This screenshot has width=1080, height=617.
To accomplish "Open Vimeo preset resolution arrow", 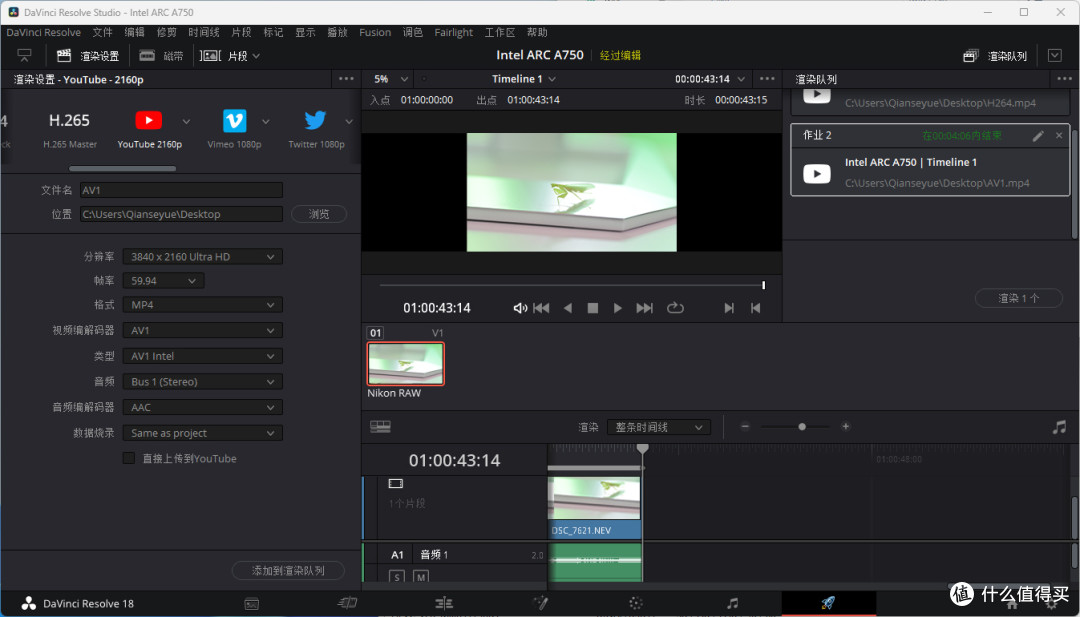I will click(266, 121).
